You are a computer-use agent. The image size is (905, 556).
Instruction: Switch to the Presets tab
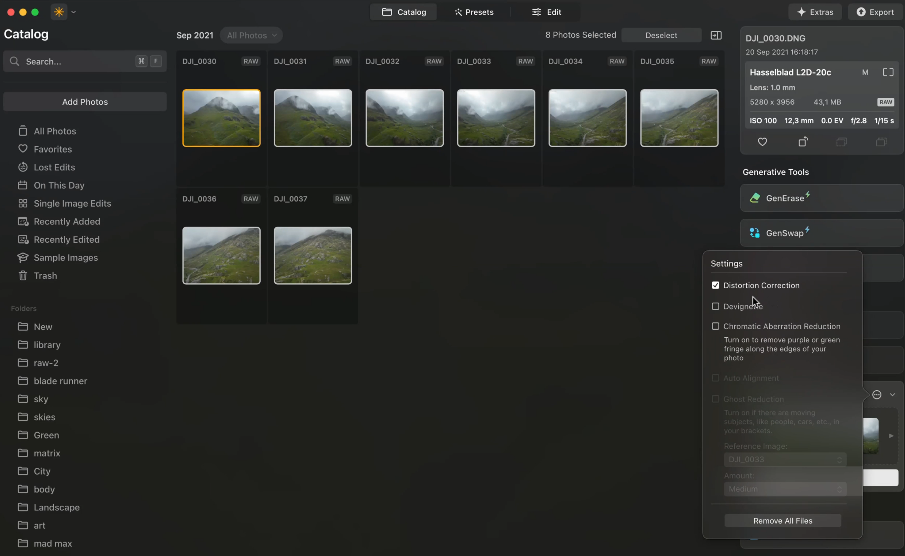coord(473,12)
